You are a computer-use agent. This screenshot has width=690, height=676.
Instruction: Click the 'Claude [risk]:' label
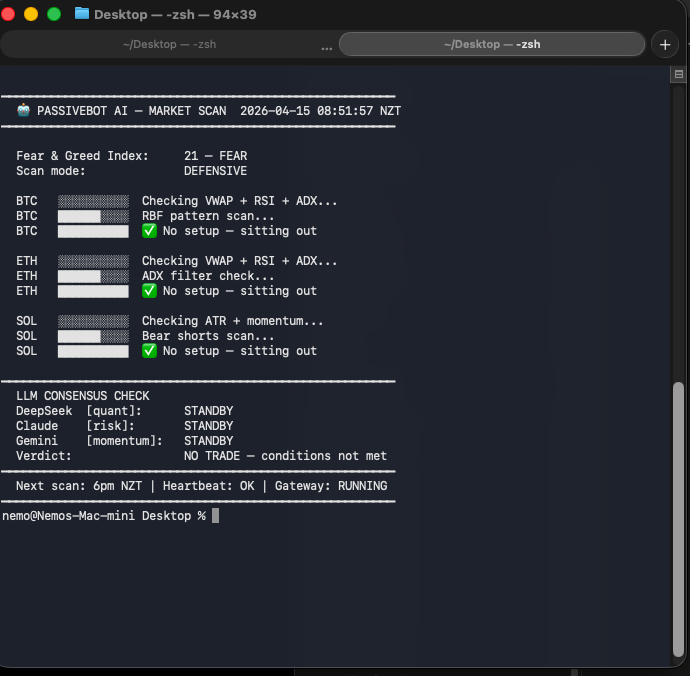click(75, 426)
